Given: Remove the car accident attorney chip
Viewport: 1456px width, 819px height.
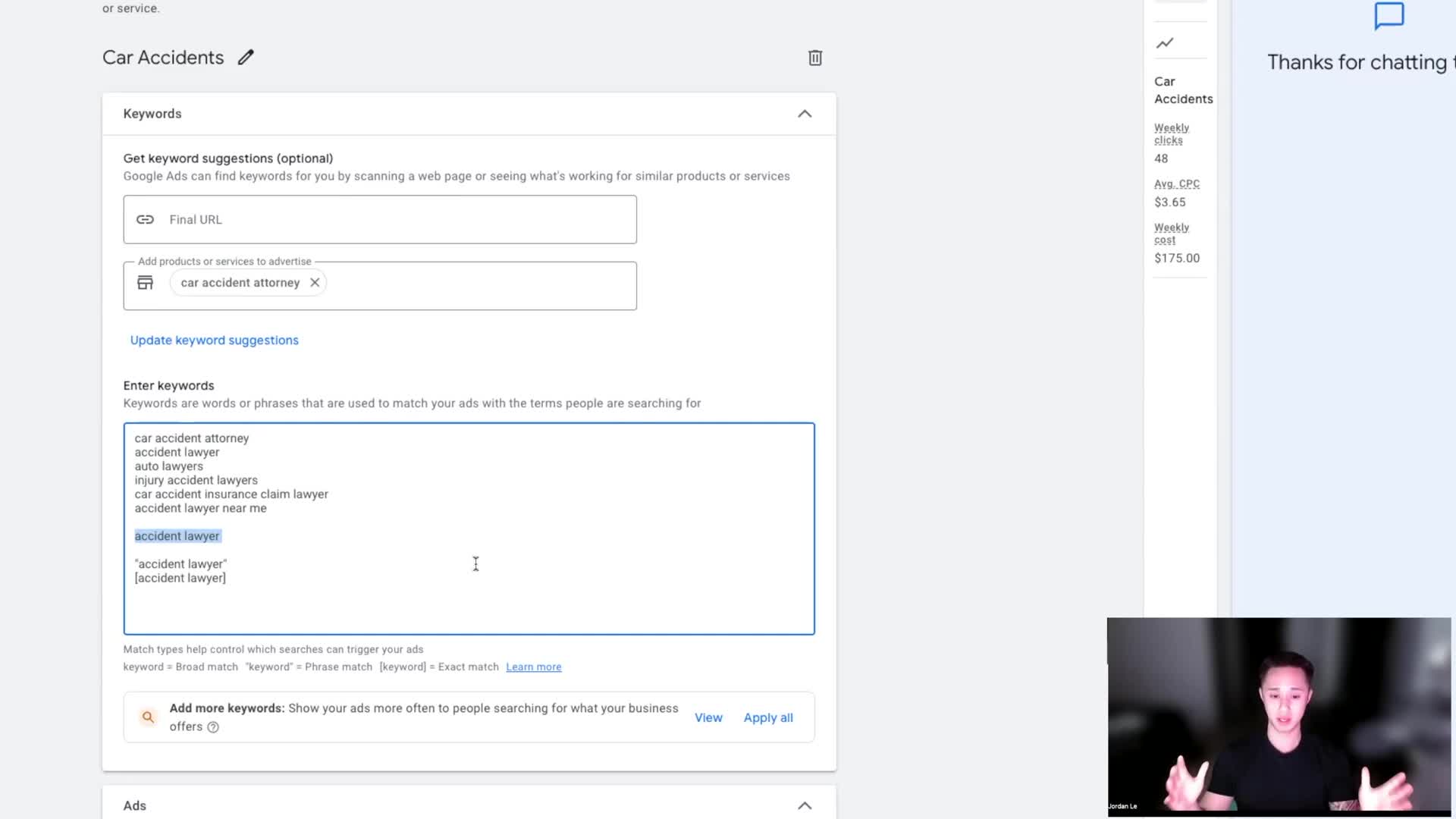Looking at the screenshot, I should [315, 283].
